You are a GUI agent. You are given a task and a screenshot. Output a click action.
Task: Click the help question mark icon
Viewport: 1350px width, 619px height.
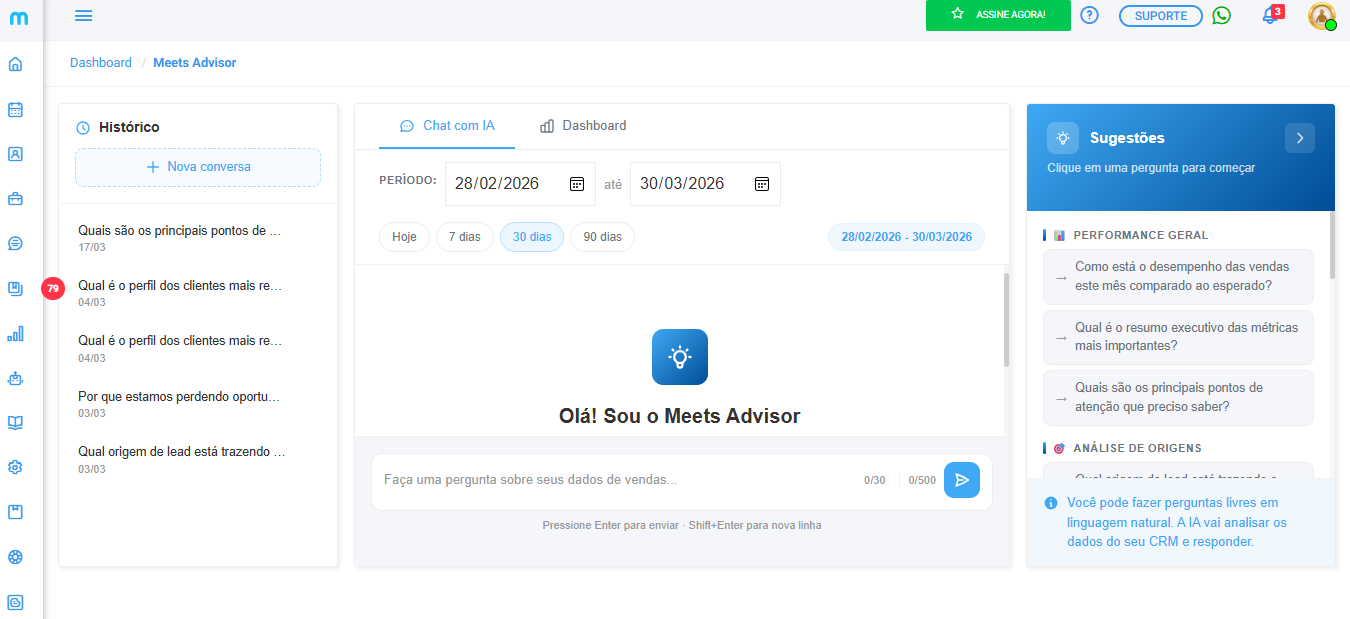click(1090, 16)
